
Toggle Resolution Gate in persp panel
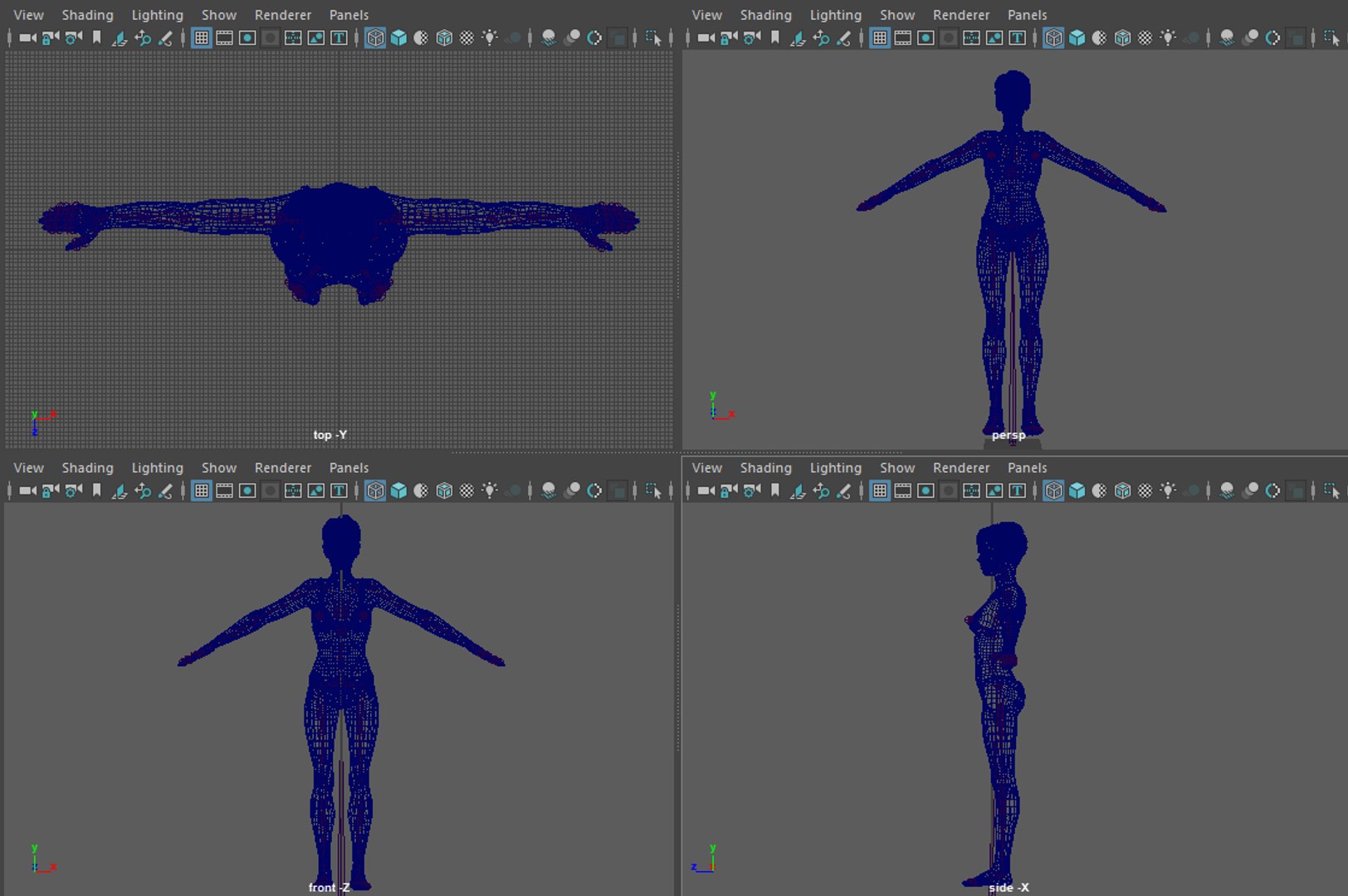[926, 38]
